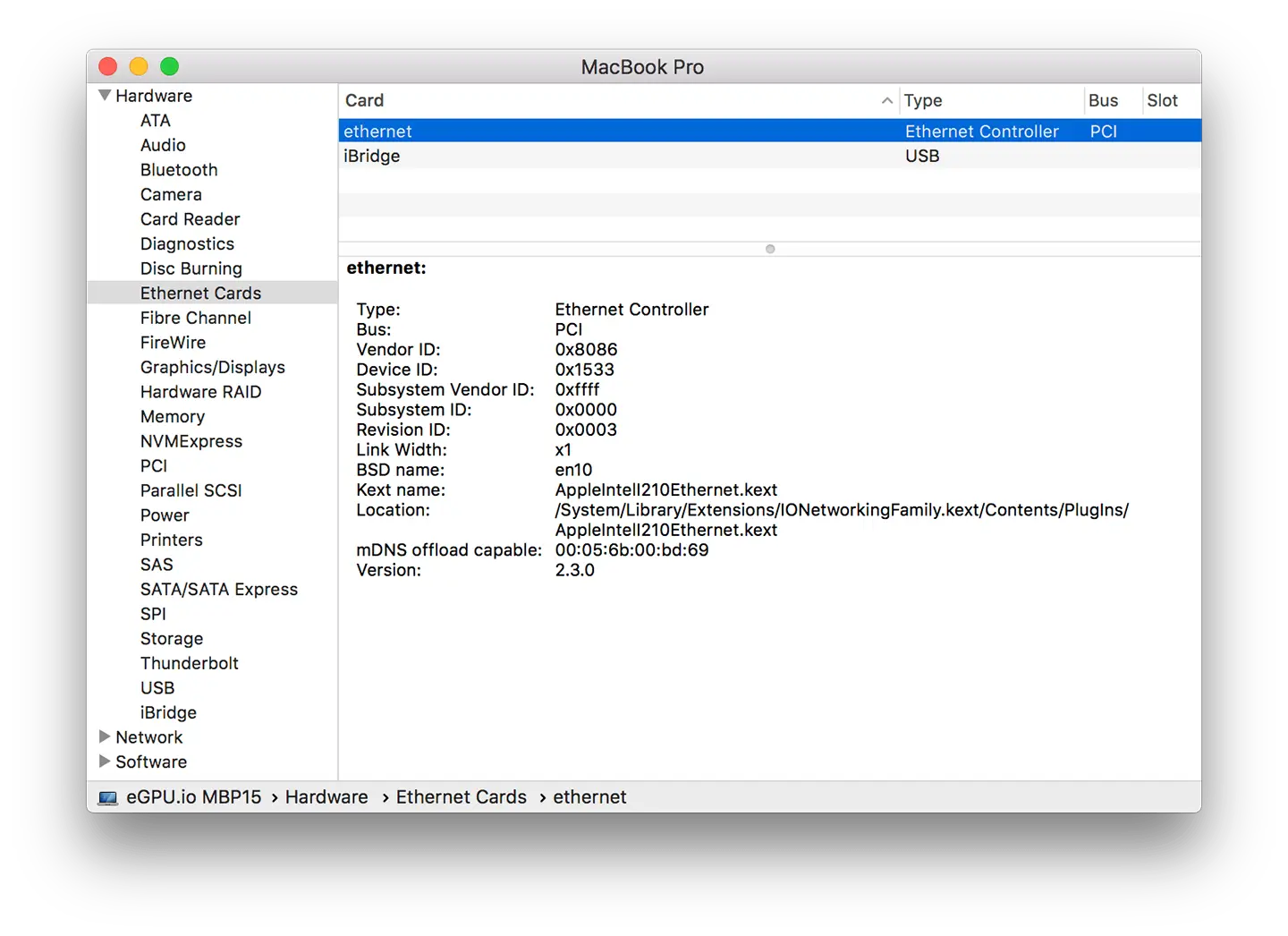The height and width of the screenshot is (936, 1288).
Task: Click the Network category label
Action: pyautogui.click(x=148, y=737)
